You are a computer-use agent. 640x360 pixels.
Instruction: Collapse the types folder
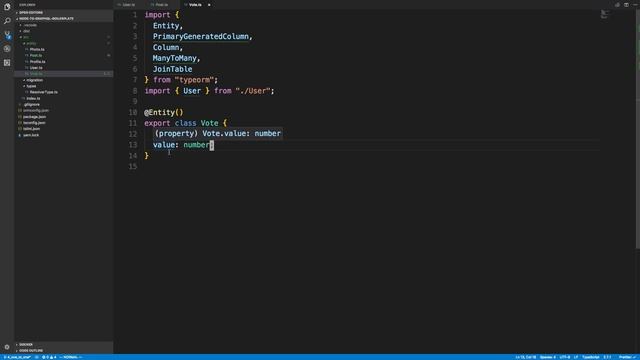(x=31, y=86)
